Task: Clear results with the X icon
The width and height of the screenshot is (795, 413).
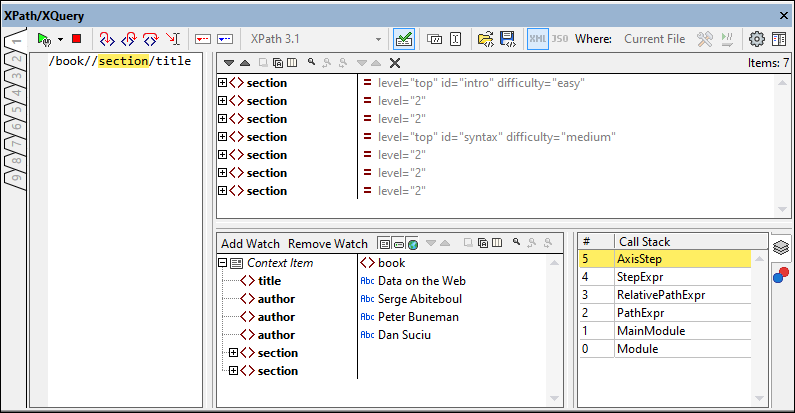Action: coord(395,62)
